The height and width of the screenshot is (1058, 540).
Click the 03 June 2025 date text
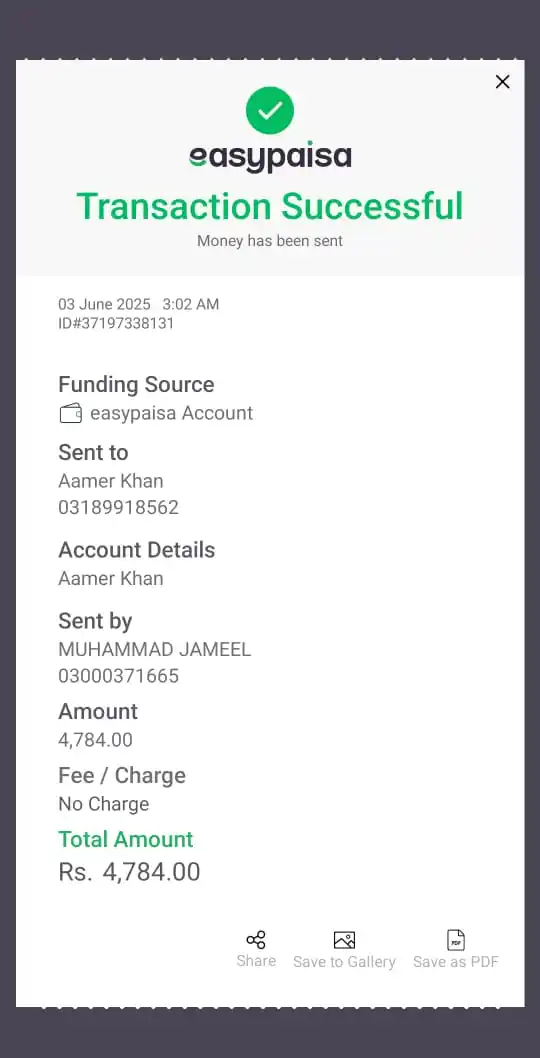point(105,304)
